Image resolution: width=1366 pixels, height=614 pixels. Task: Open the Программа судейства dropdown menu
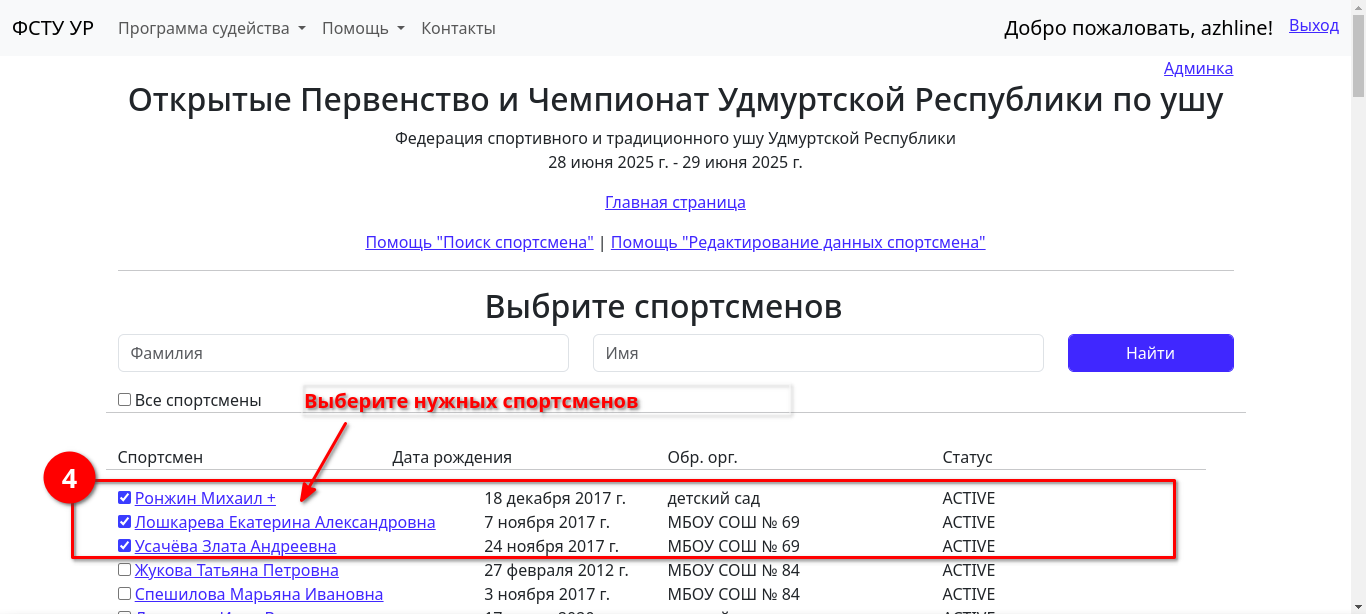tap(211, 28)
